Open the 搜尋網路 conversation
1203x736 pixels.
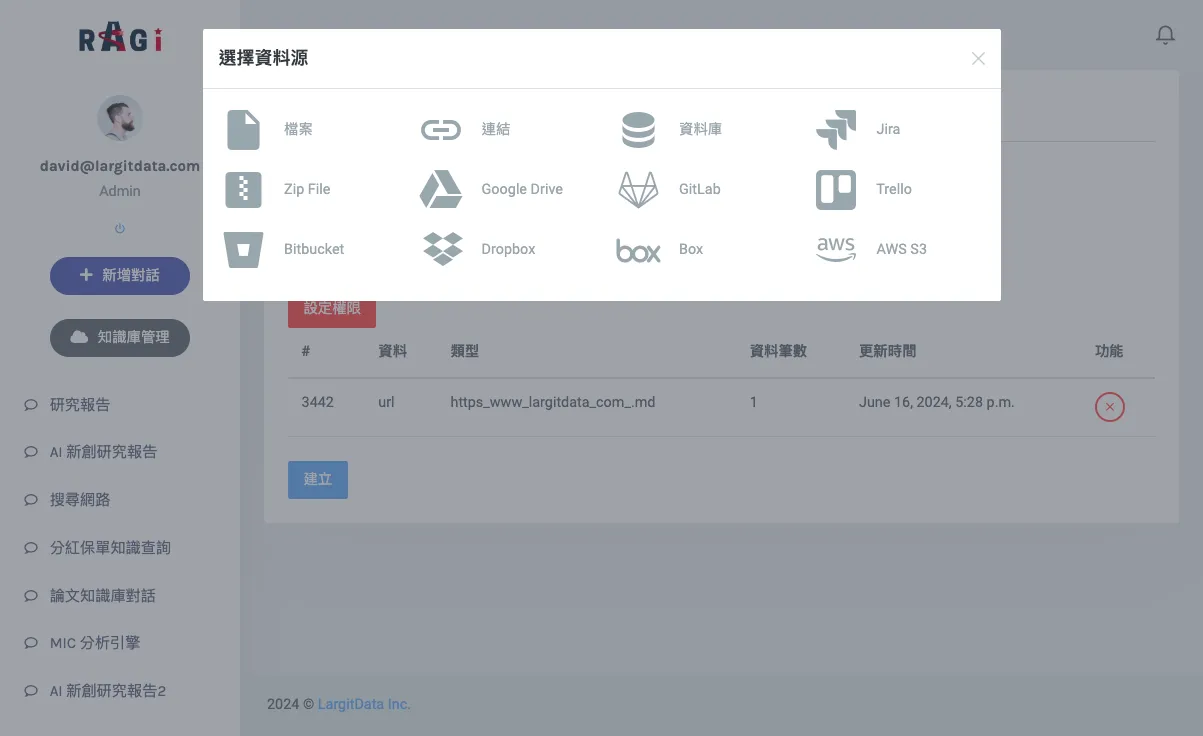pyautogui.click(x=80, y=500)
